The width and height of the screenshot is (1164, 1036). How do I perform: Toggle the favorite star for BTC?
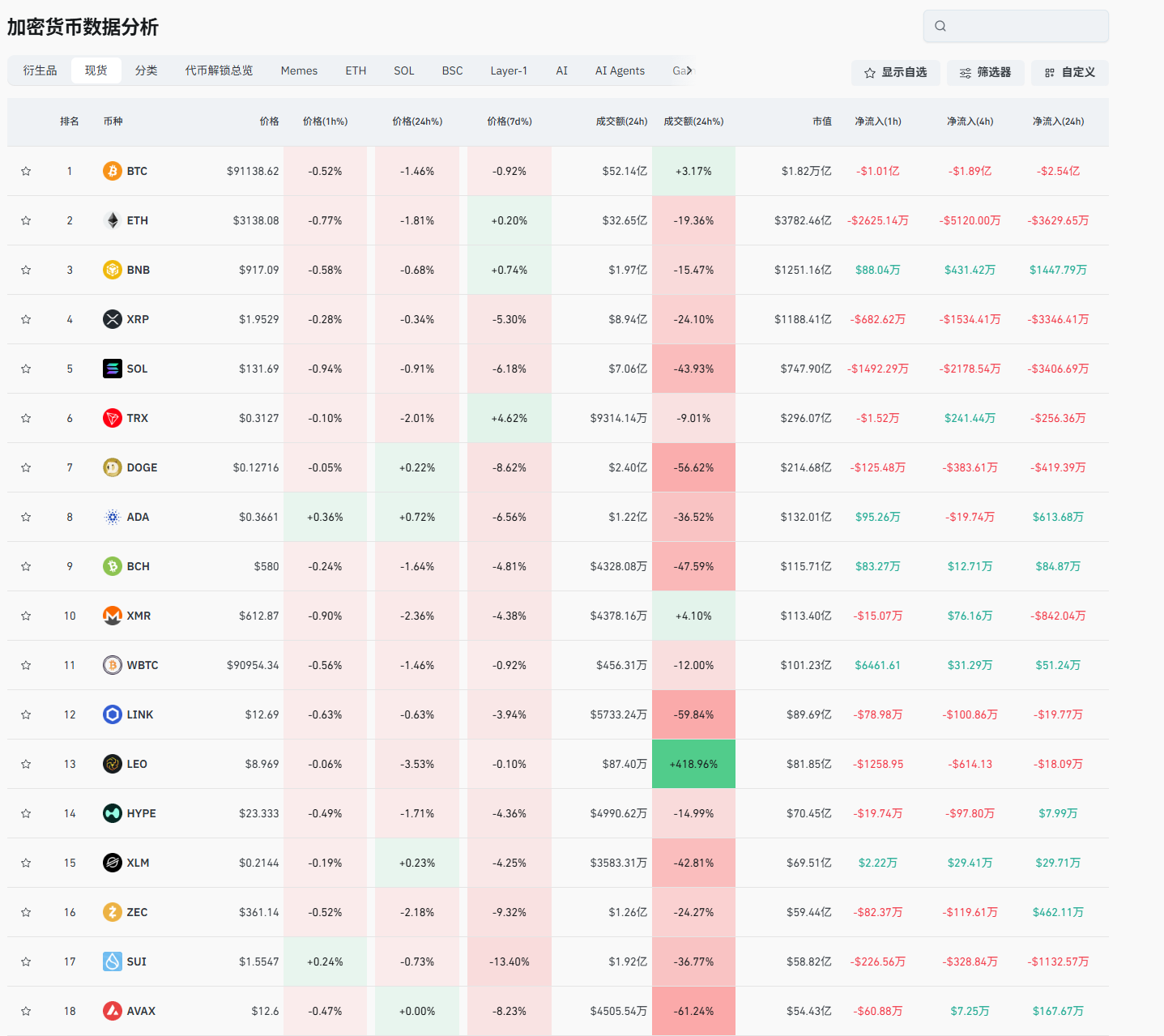pyautogui.click(x=26, y=171)
